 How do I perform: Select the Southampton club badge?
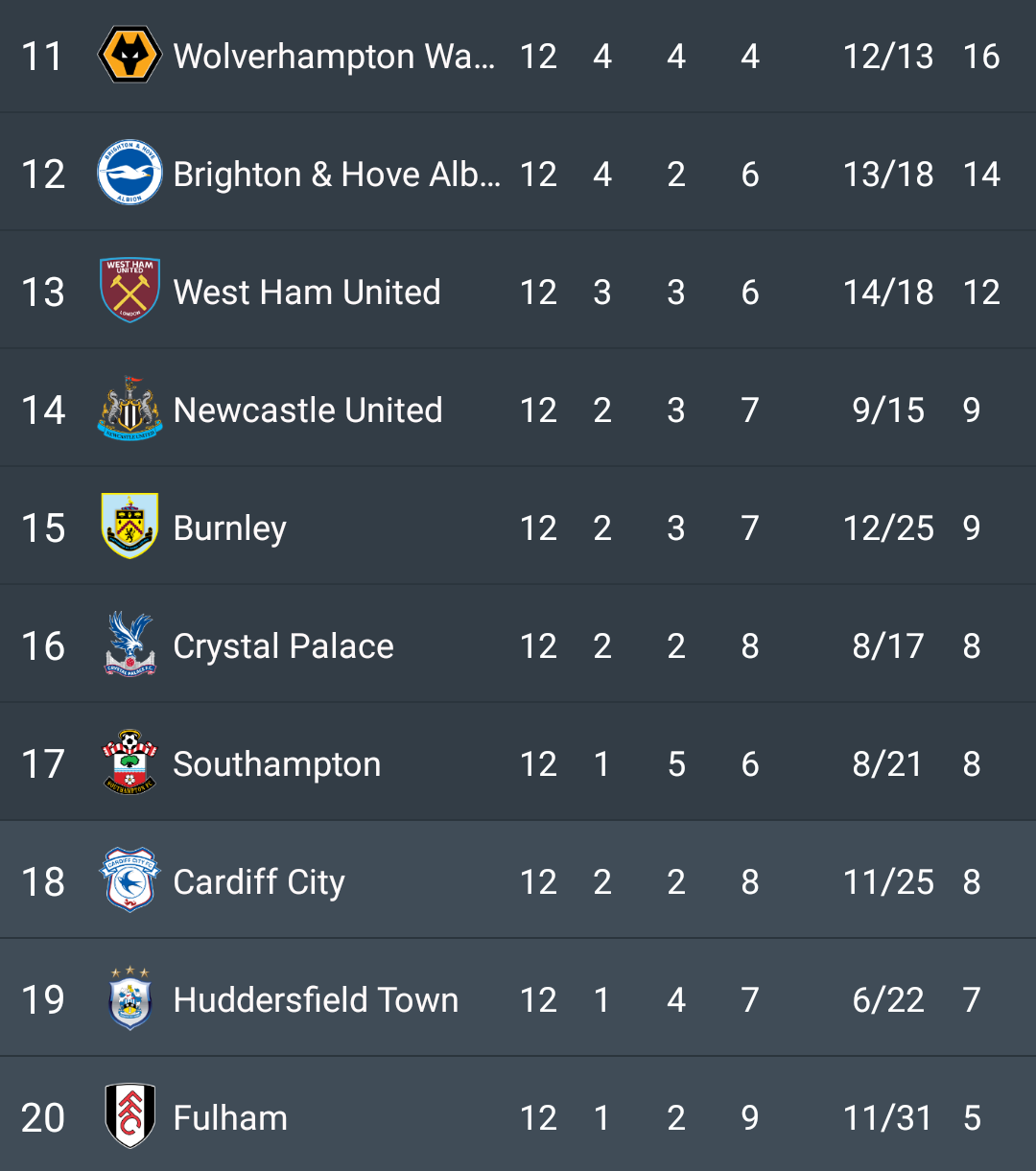129,762
